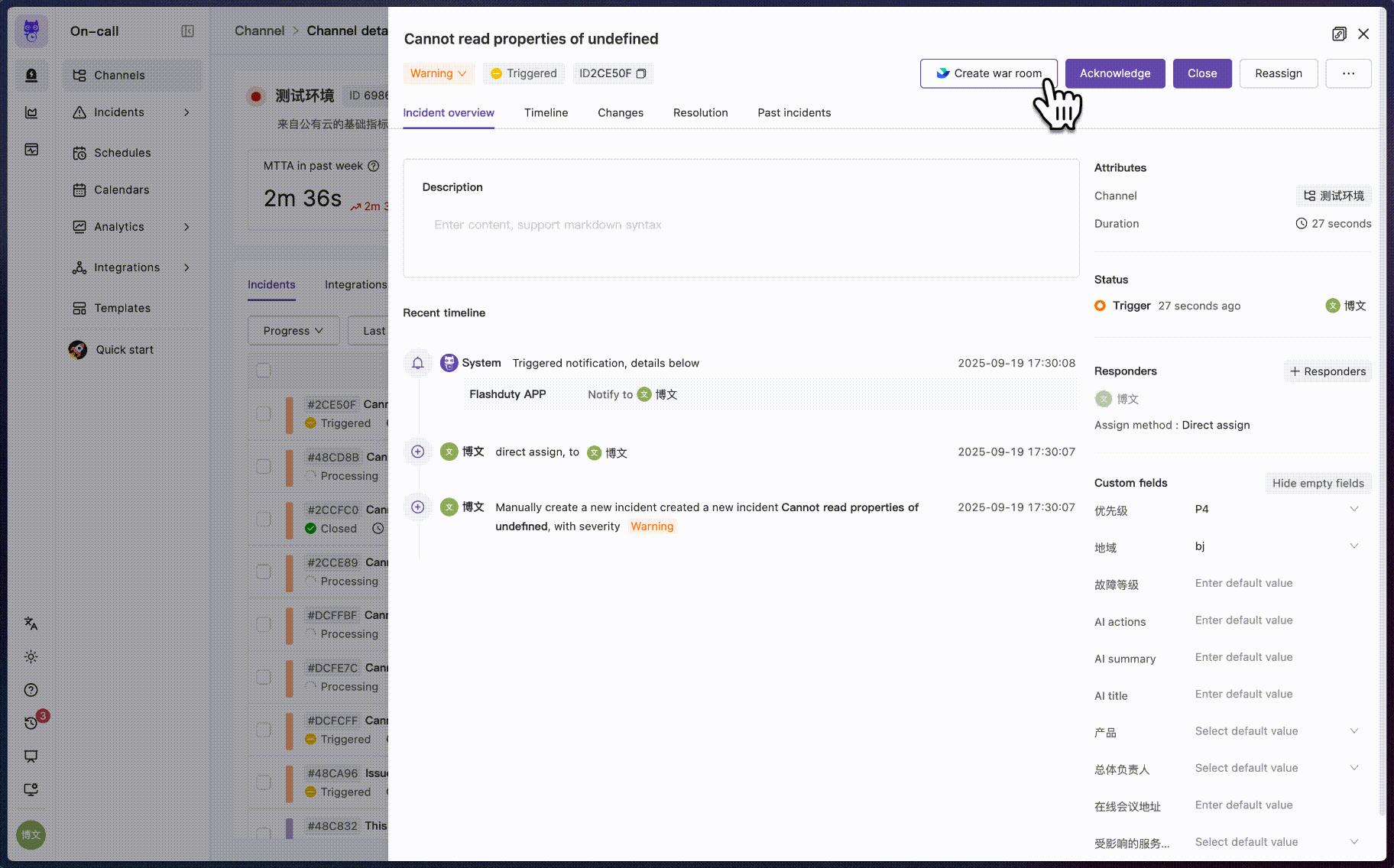1394x868 pixels.
Task: Open the help question mark icon
Action: [31, 690]
